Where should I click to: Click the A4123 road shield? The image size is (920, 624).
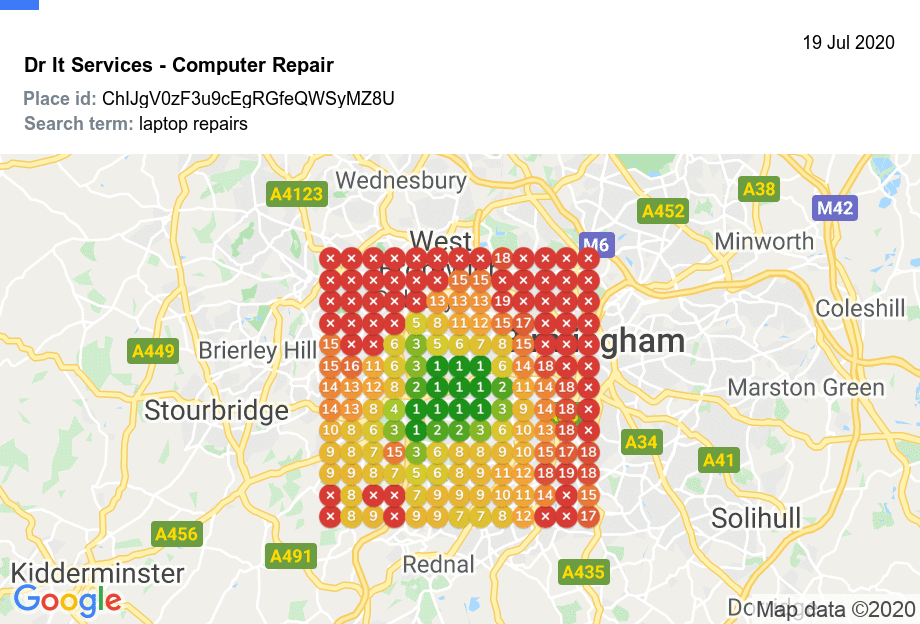297,194
